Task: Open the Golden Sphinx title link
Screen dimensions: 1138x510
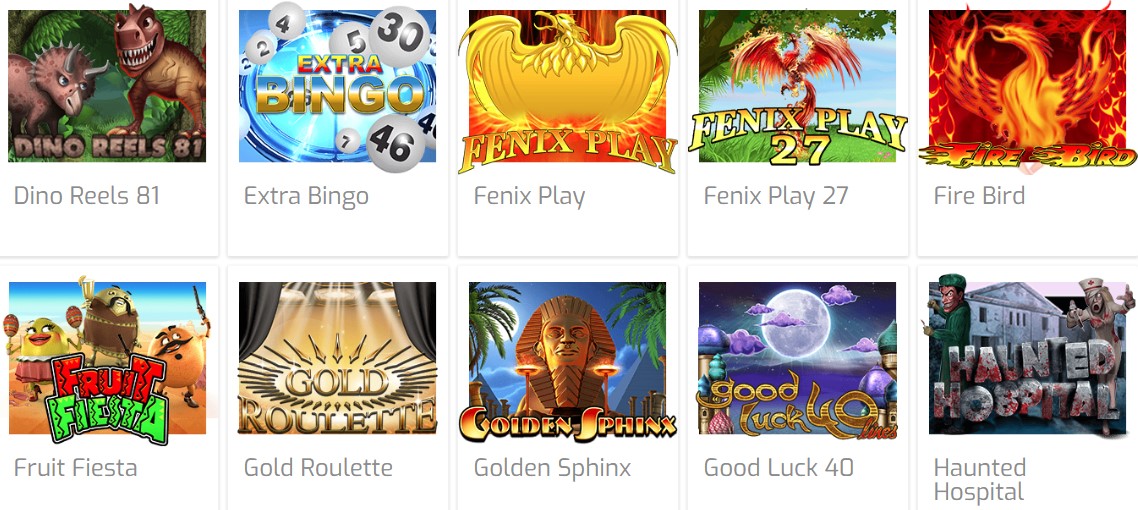Action: 552,469
